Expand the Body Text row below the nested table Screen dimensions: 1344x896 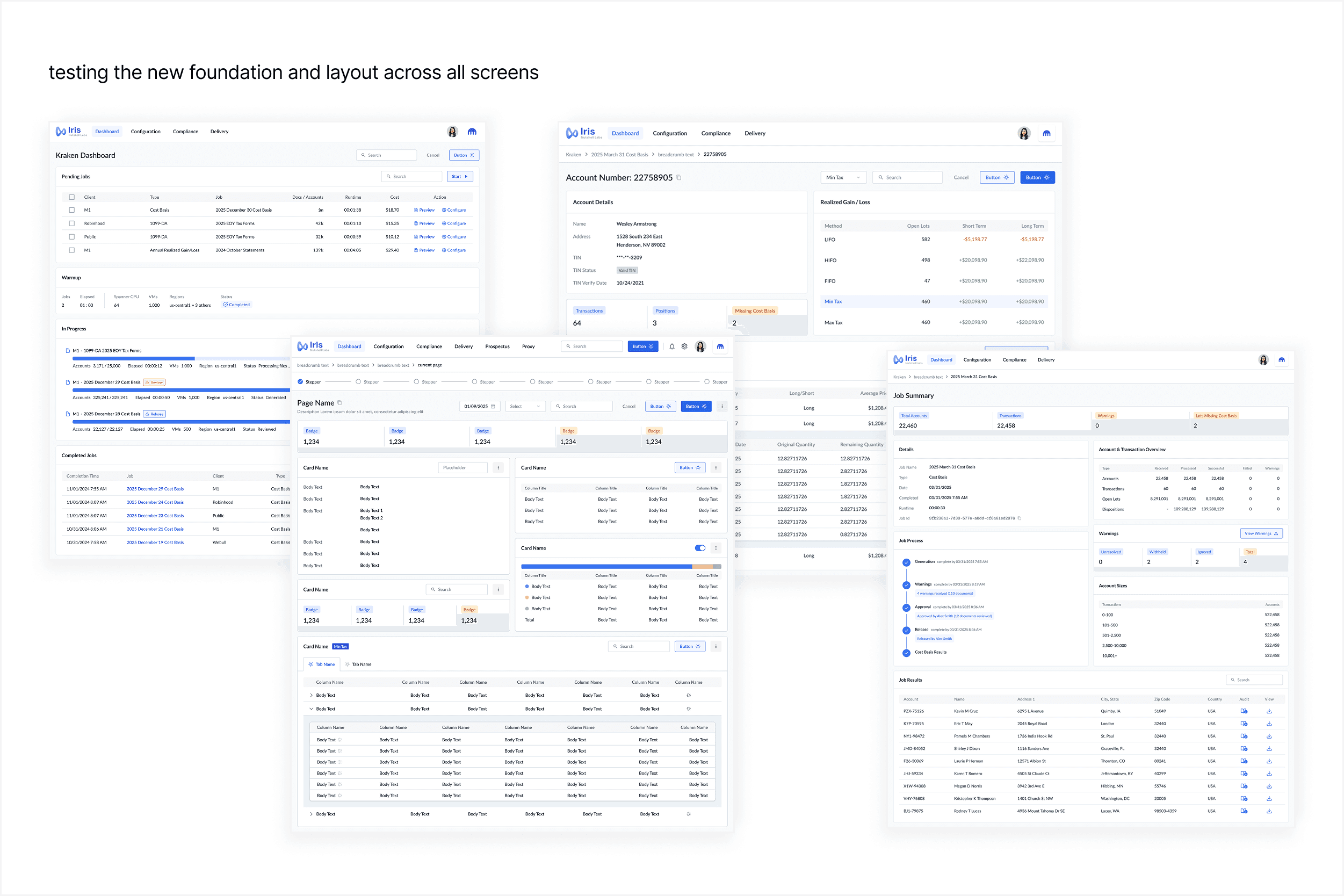pyautogui.click(x=312, y=814)
